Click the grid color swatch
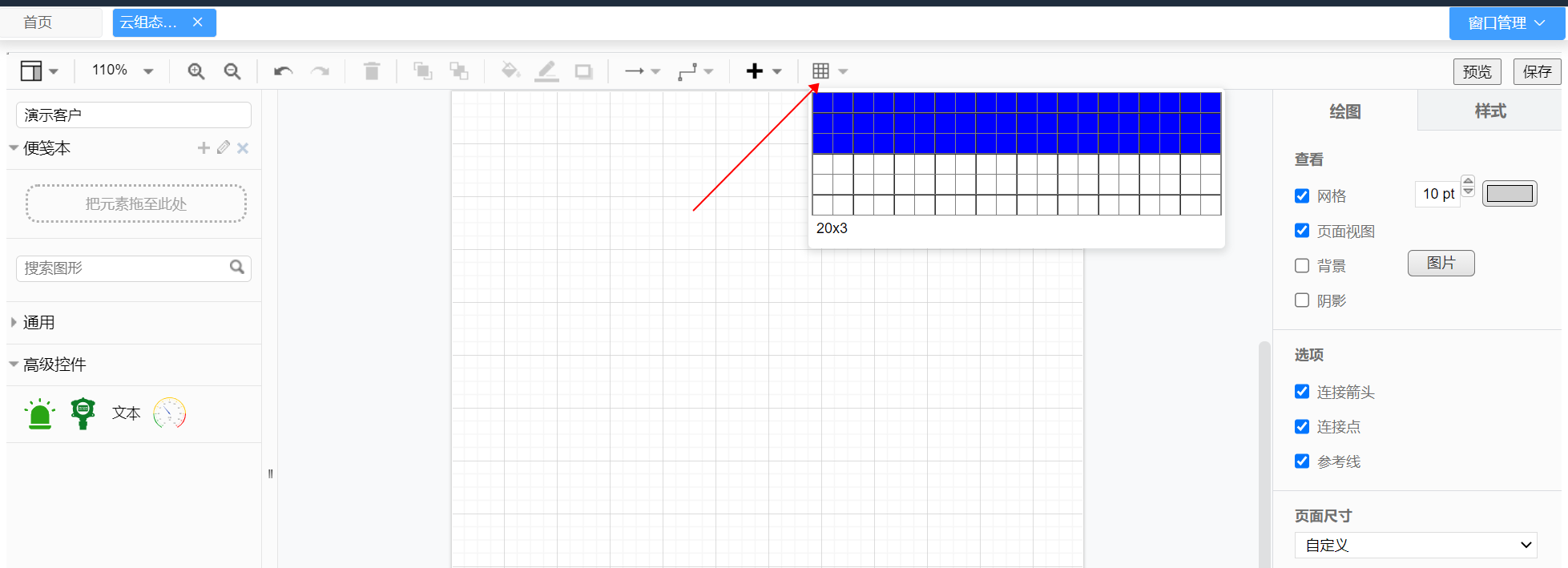Image resolution: width=1568 pixels, height=568 pixels. point(1510,194)
